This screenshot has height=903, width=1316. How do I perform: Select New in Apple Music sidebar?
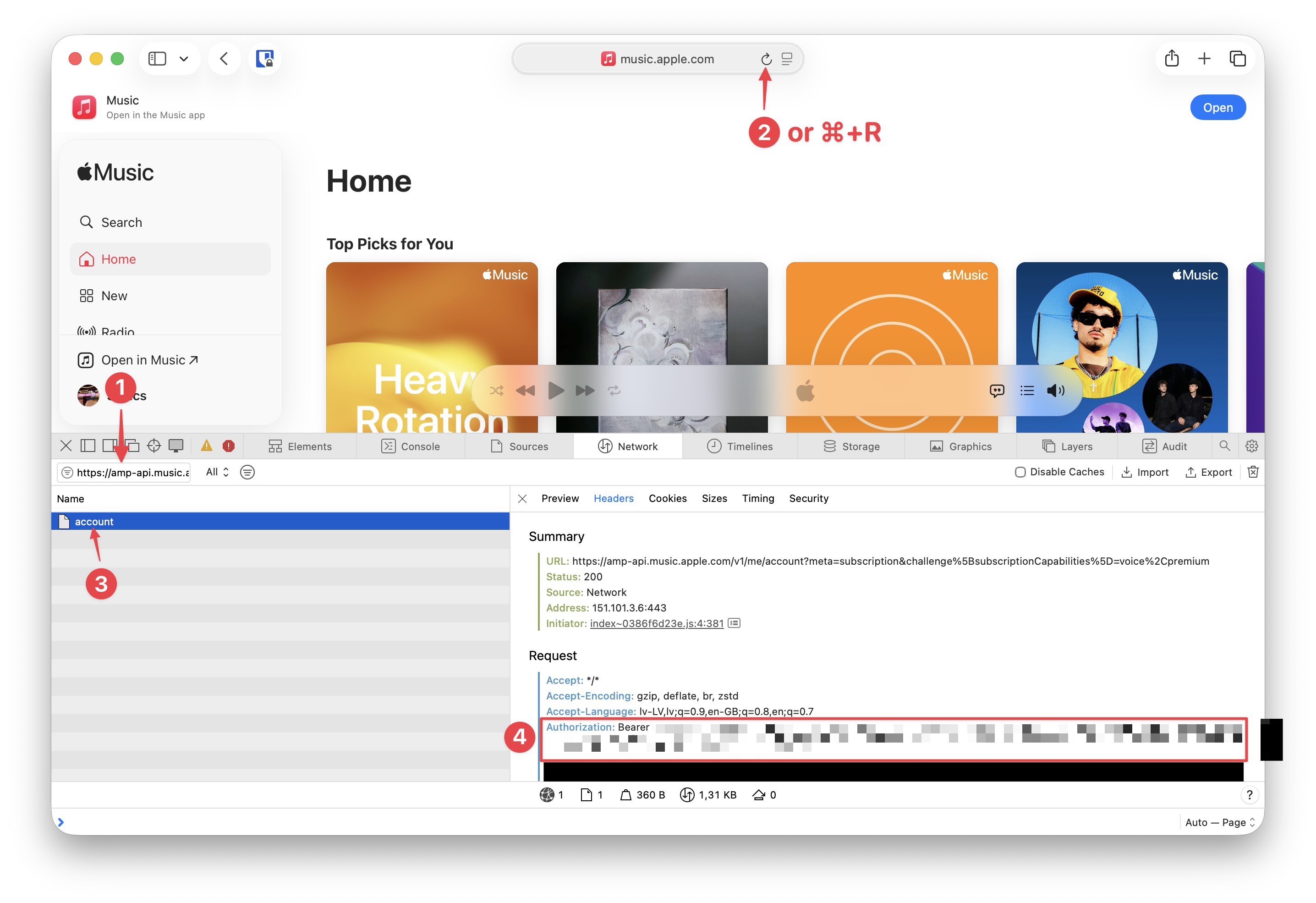coord(170,296)
